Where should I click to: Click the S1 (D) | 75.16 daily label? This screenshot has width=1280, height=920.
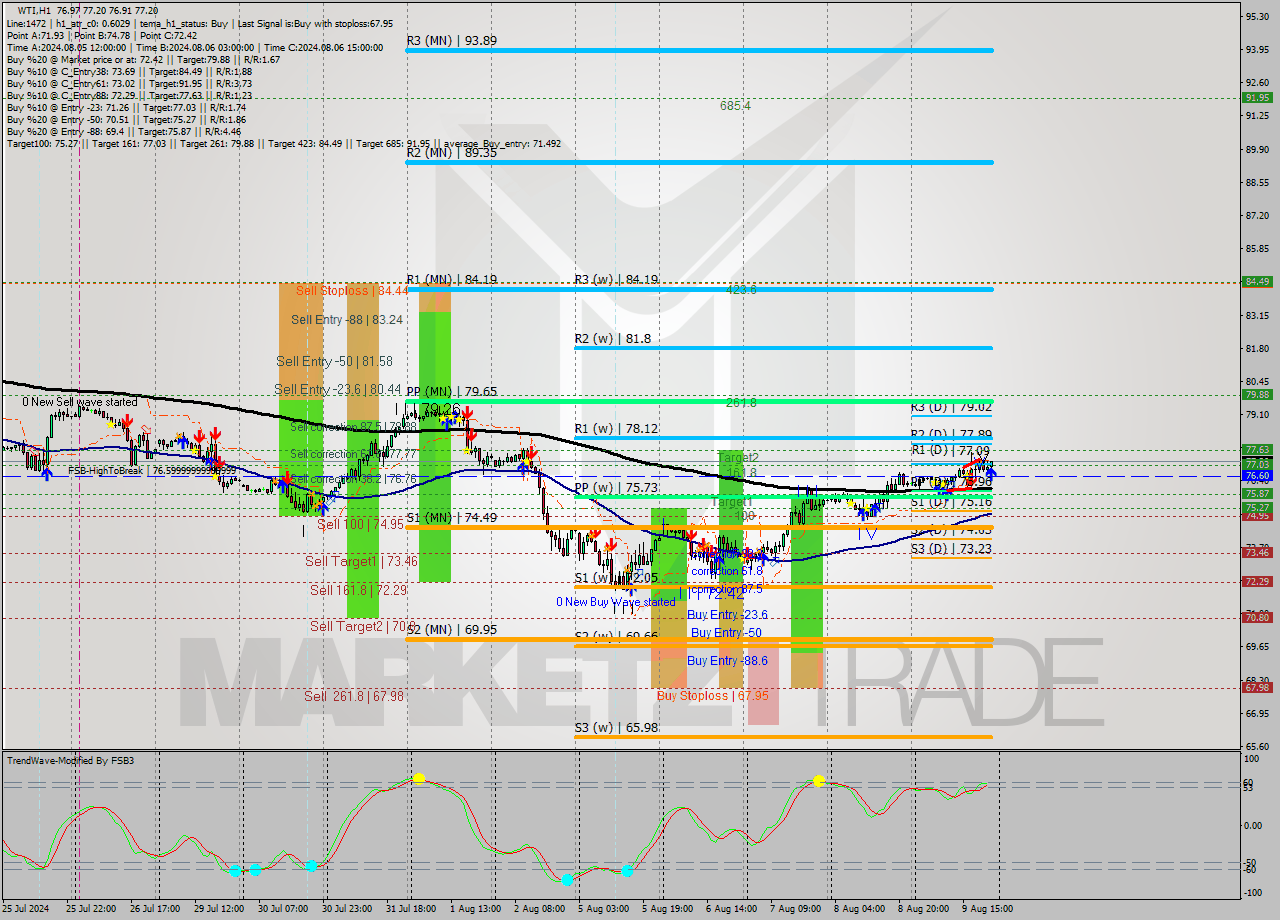pyautogui.click(x=951, y=502)
